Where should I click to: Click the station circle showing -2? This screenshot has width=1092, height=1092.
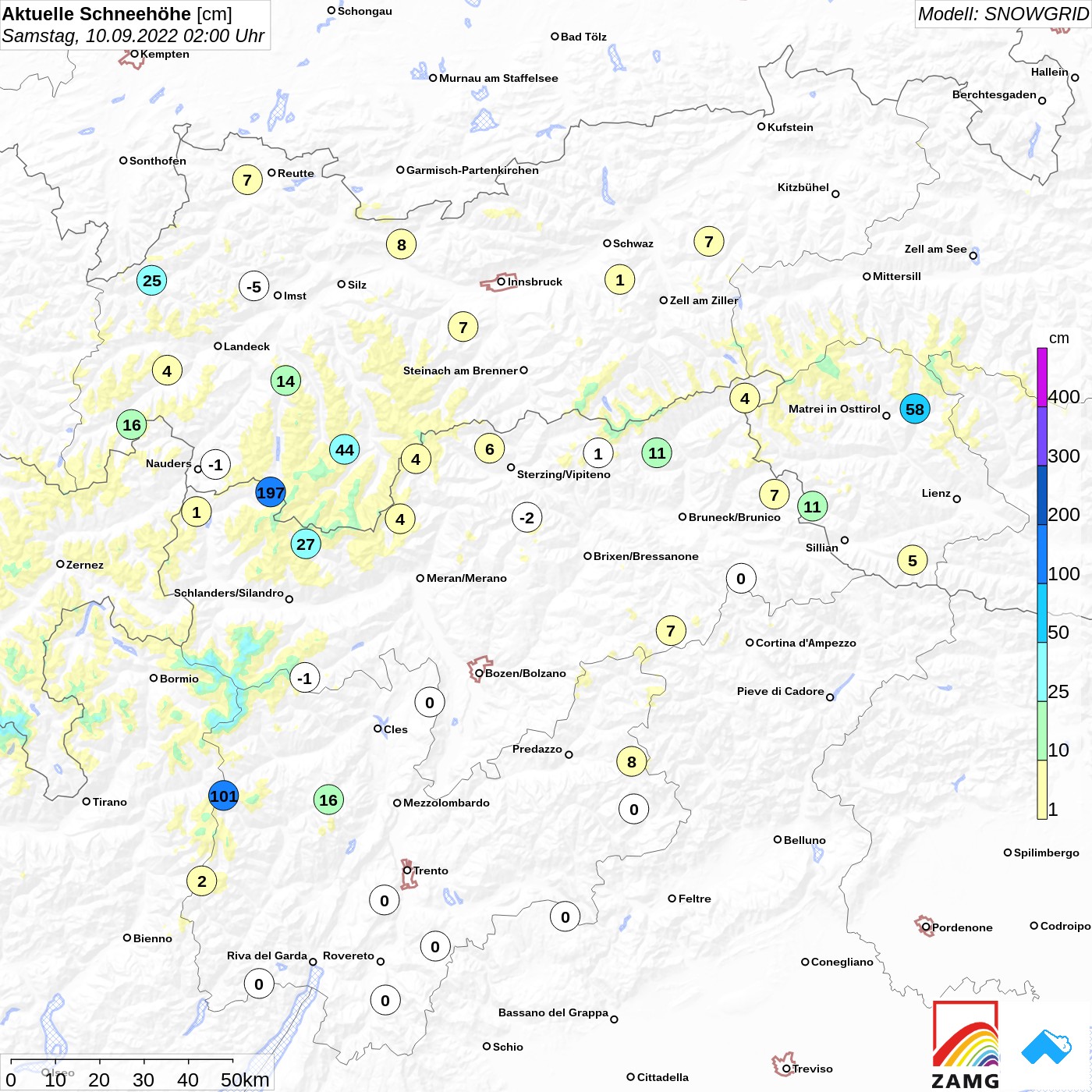click(527, 518)
